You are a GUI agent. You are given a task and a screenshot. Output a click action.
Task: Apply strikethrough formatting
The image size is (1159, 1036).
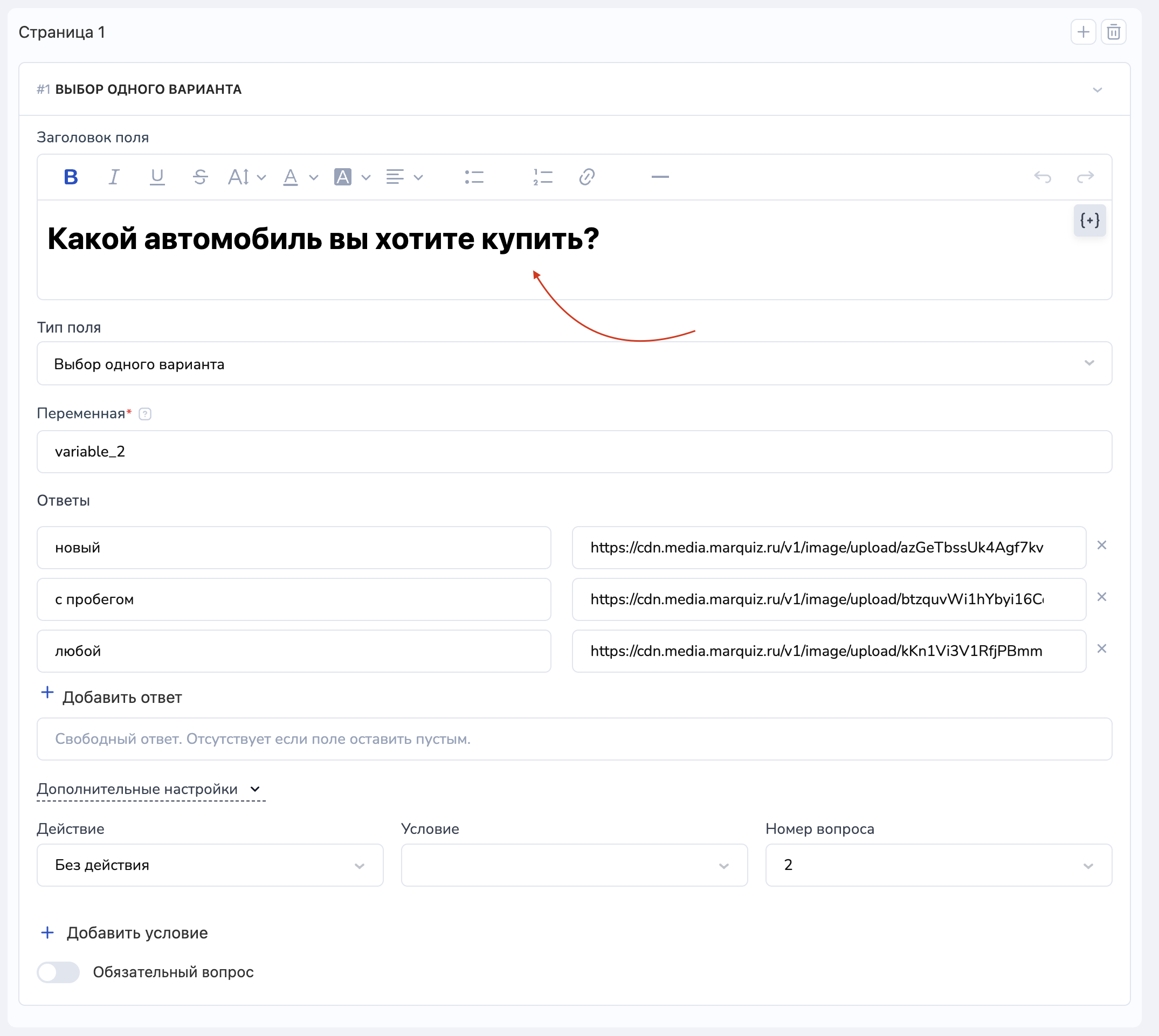coord(200,177)
